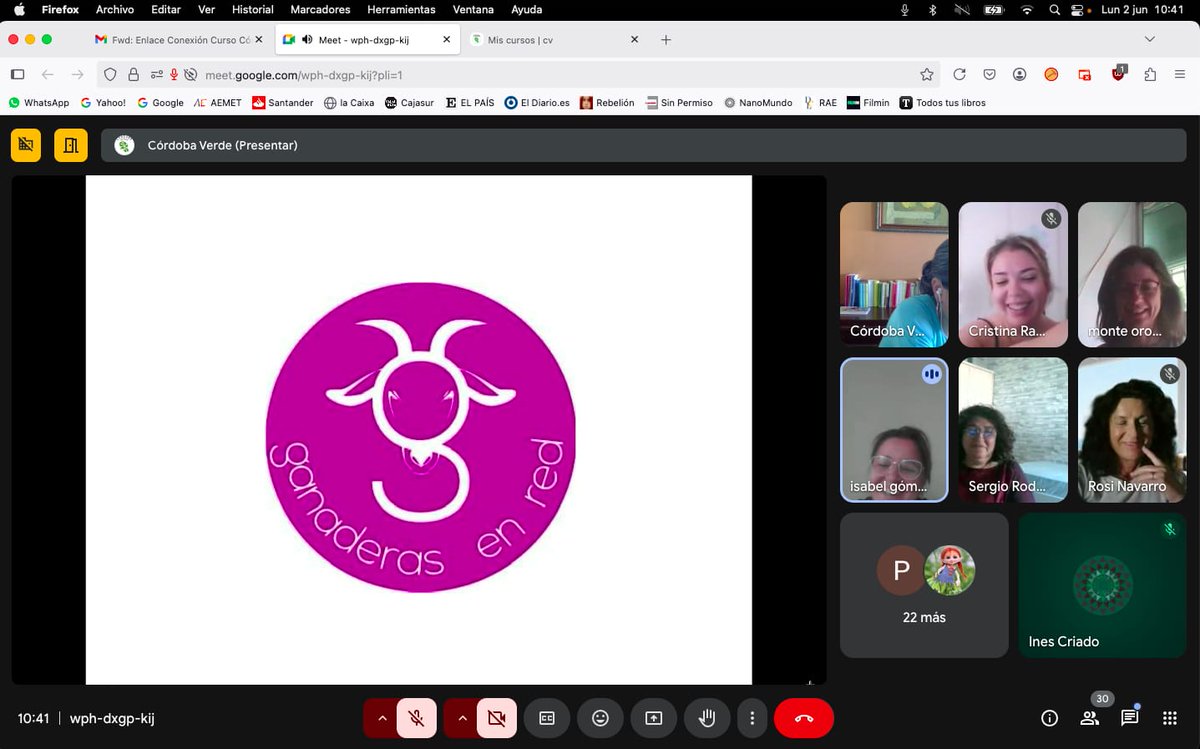Leave the call with red hang-up button
The height and width of the screenshot is (749, 1200).
click(x=804, y=718)
